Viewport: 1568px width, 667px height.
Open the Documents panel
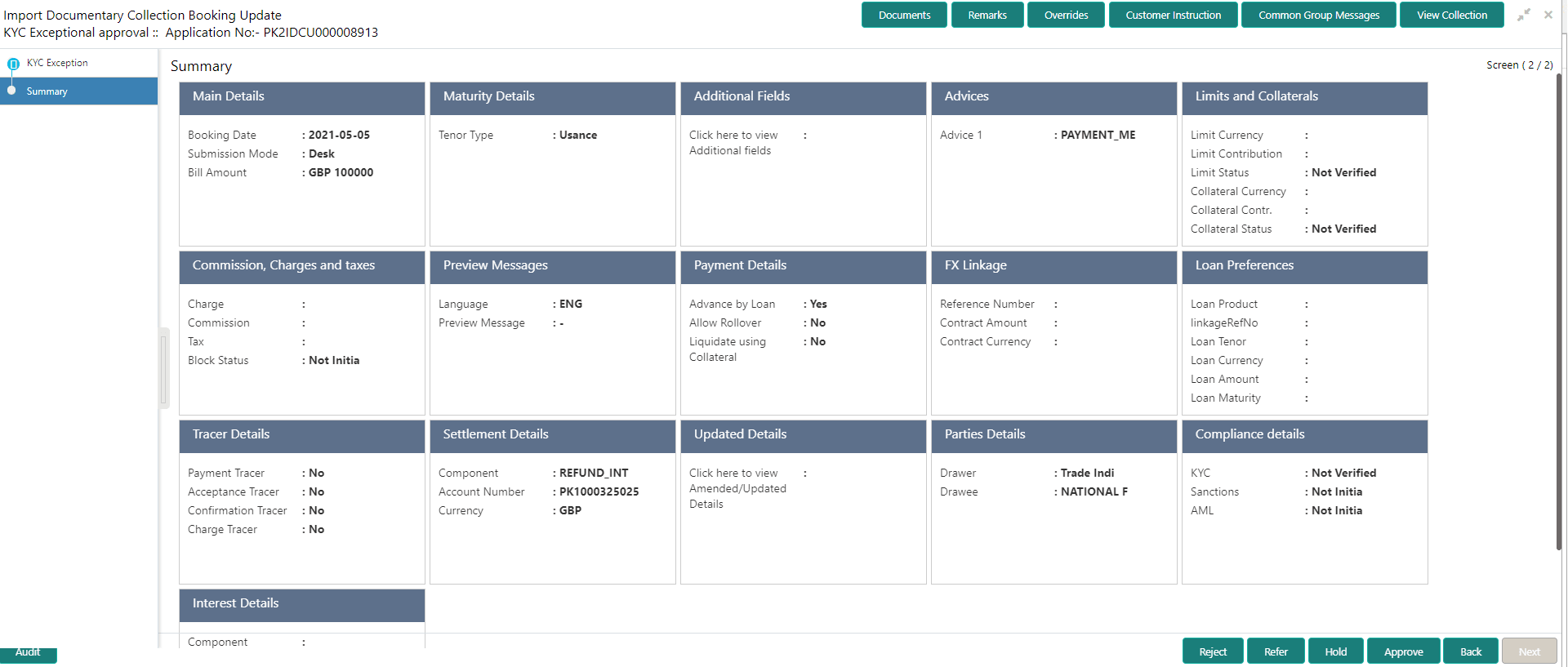[904, 15]
